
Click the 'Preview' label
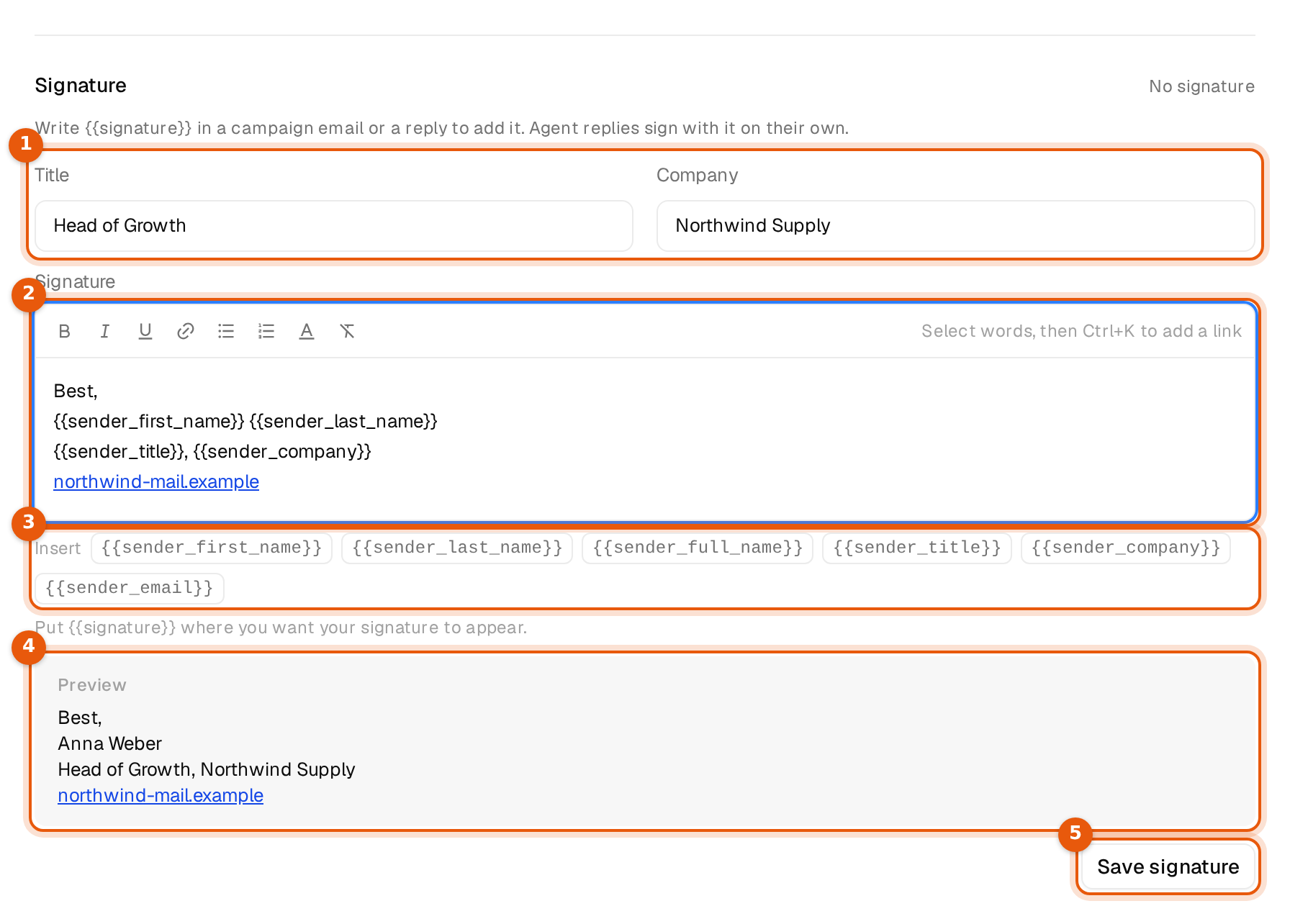(x=92, y=685)
